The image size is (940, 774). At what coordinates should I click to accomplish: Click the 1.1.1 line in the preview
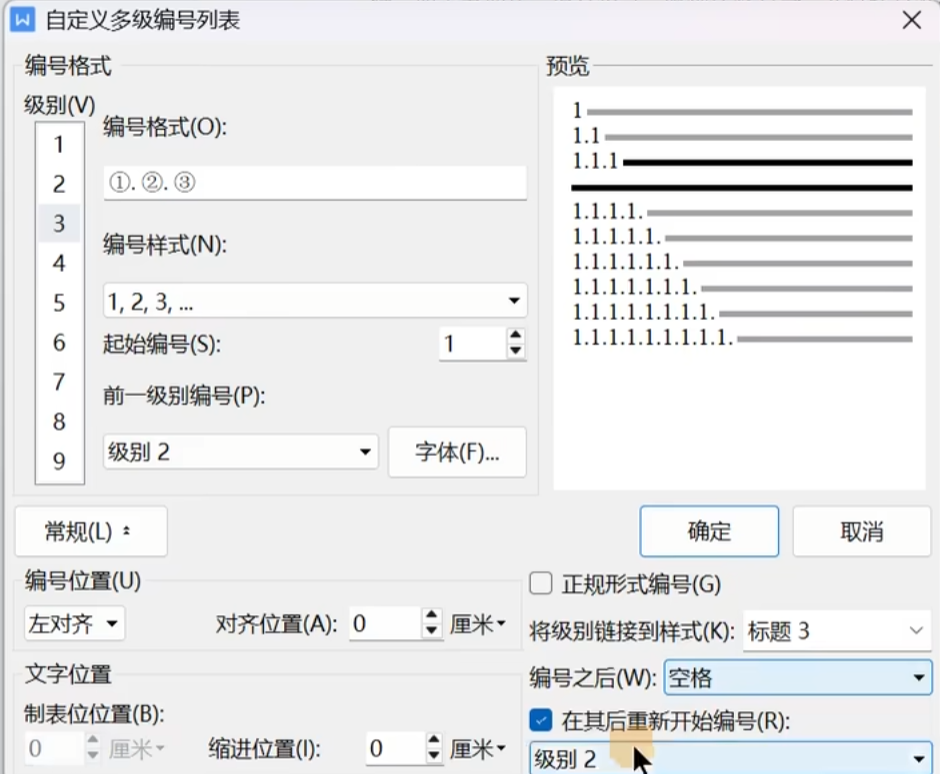click(x=742, y=162)
